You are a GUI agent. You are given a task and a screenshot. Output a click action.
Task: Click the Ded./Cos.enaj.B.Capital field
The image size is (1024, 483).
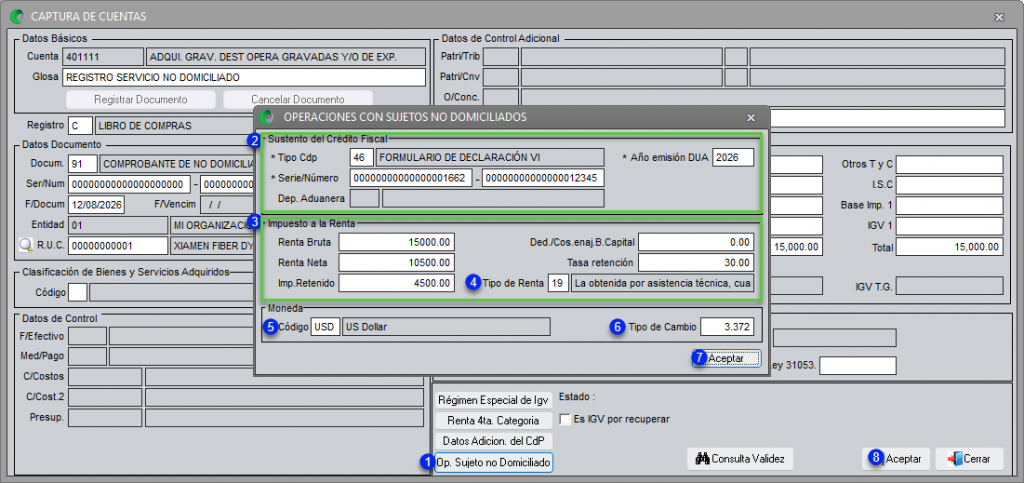[x=696, y=243]
